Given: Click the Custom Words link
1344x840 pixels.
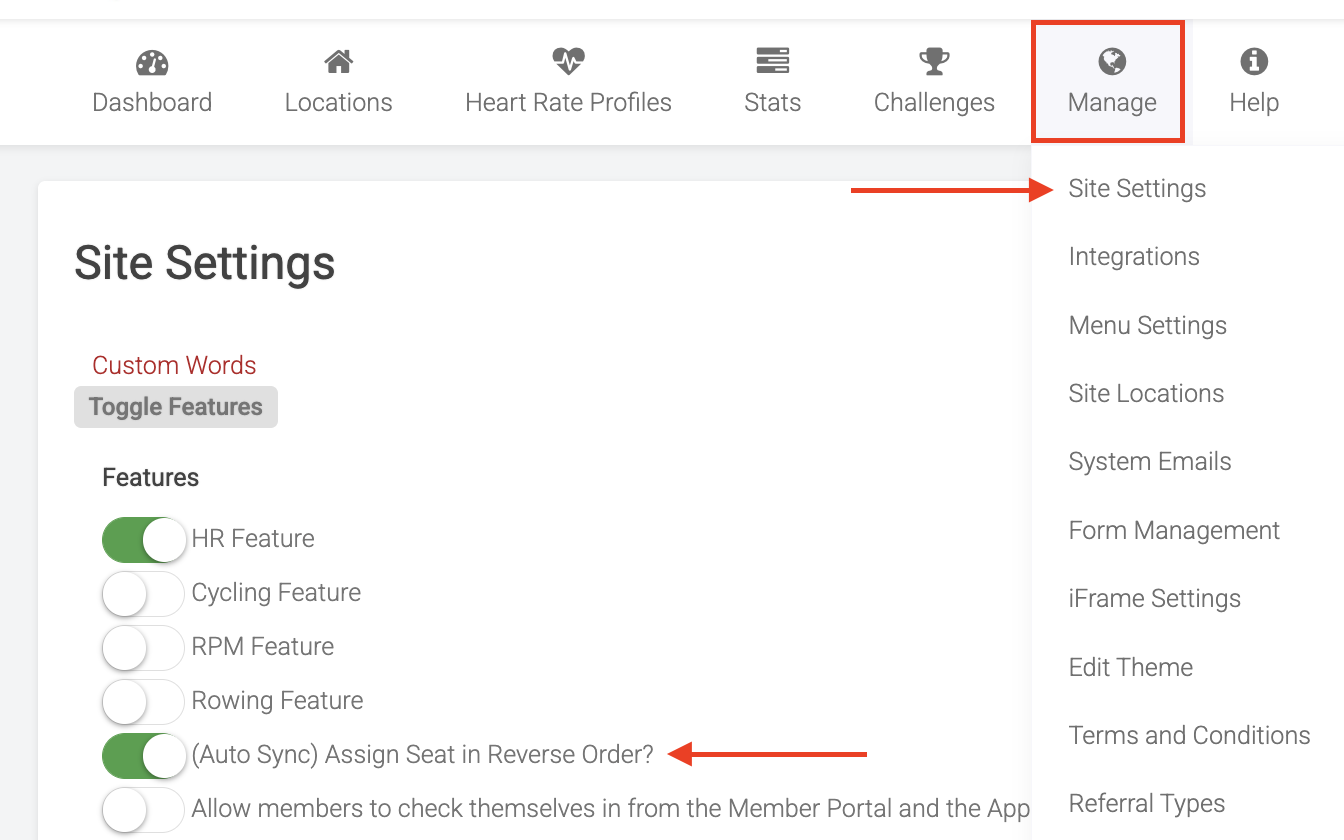Looking at the screenshot, I should click(x=174, y=365).
